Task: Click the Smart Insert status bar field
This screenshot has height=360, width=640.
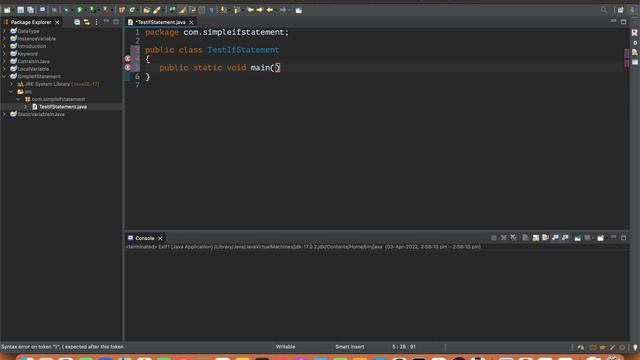Action: pyautogui.click(x=350, y=347)
